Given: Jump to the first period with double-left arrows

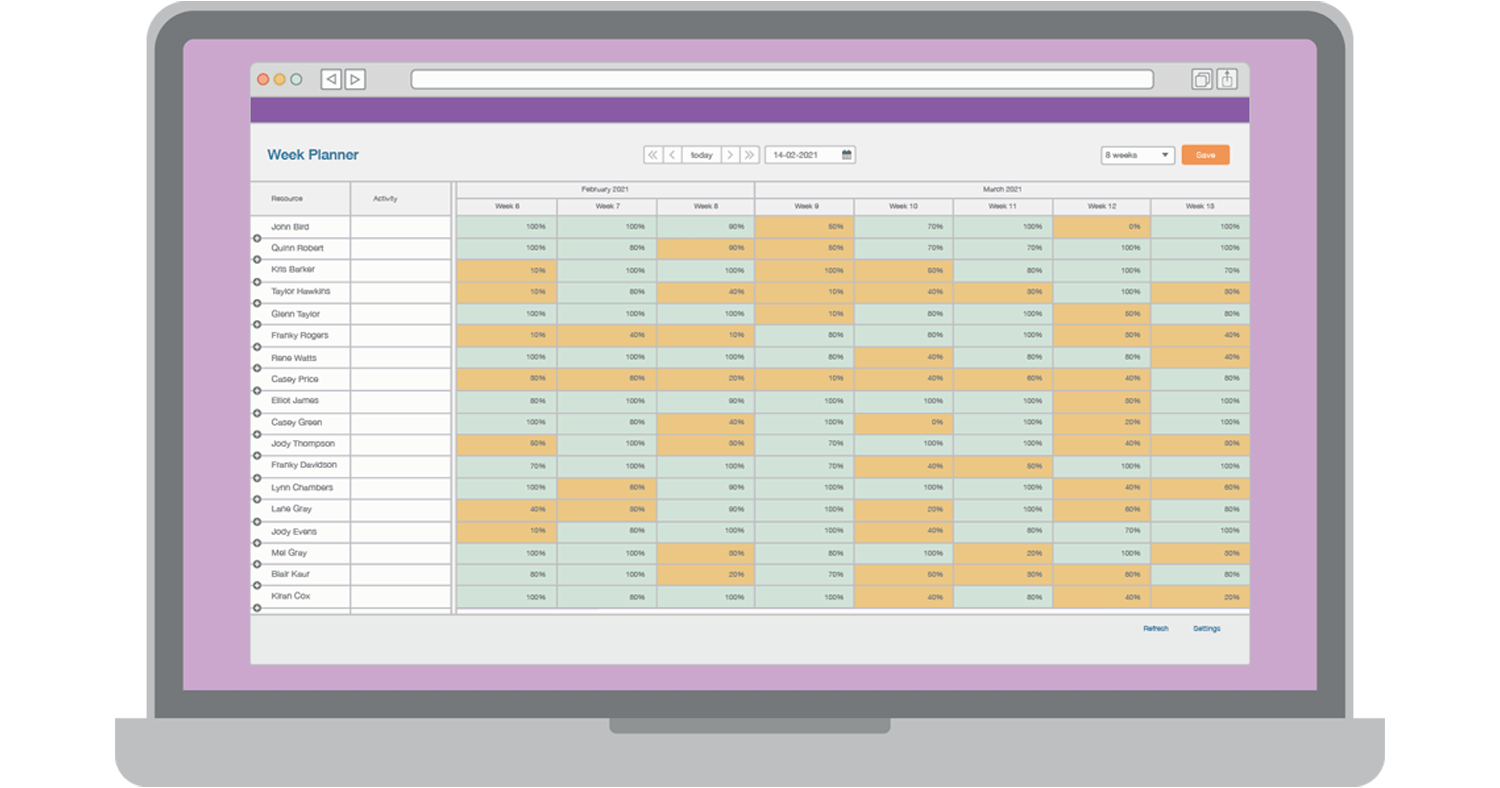Looking at the screenshot, I should (x=654, y=155).
